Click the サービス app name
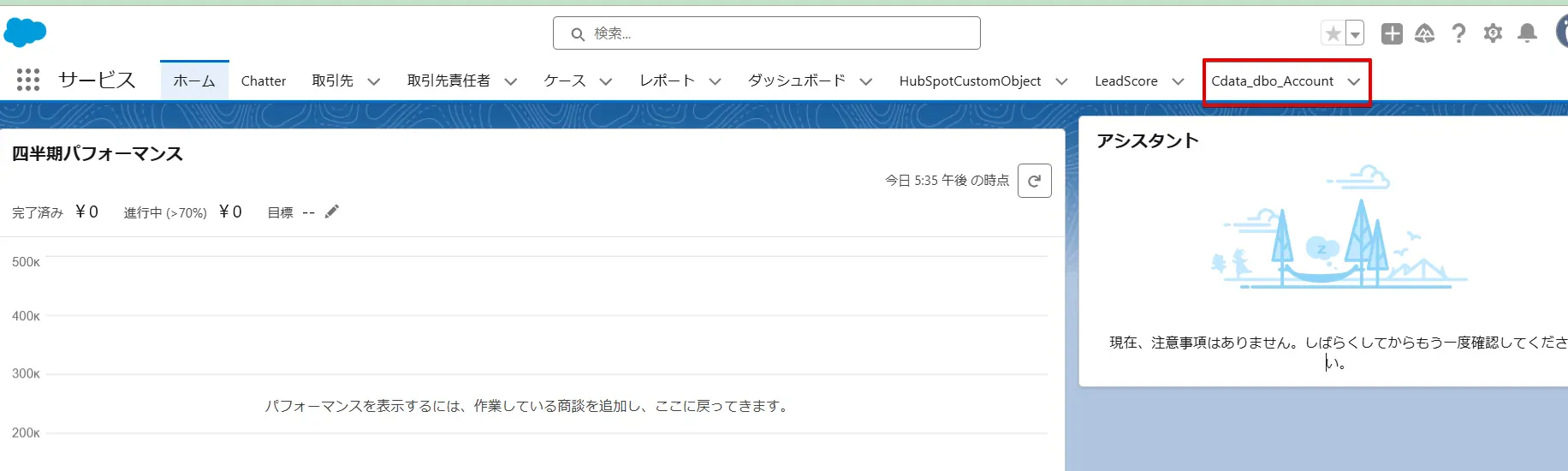Viewport: 1568px width, 471px height. tap(97, 80)
